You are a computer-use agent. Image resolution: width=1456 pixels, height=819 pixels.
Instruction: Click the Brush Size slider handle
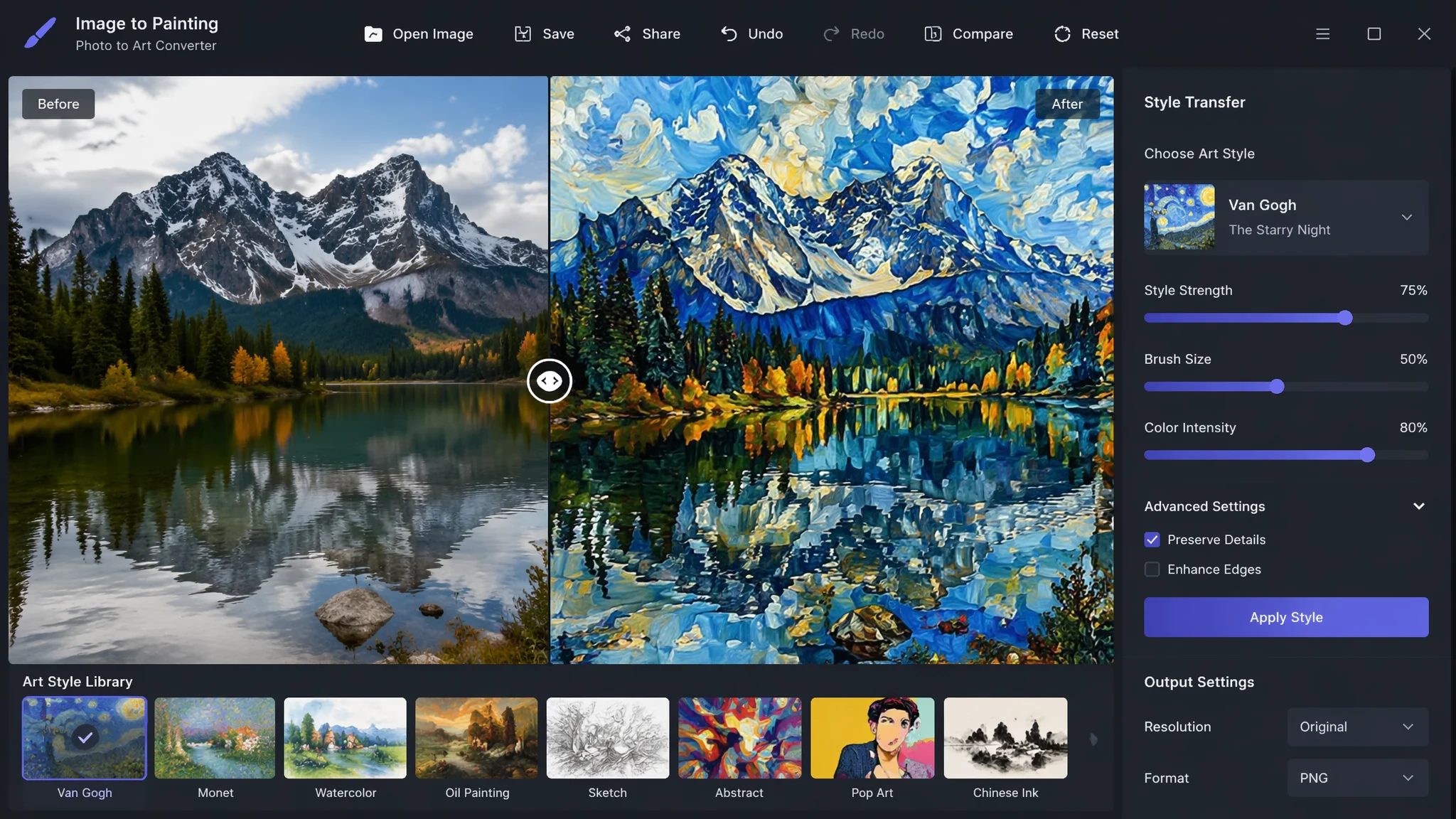(1277, 387)
